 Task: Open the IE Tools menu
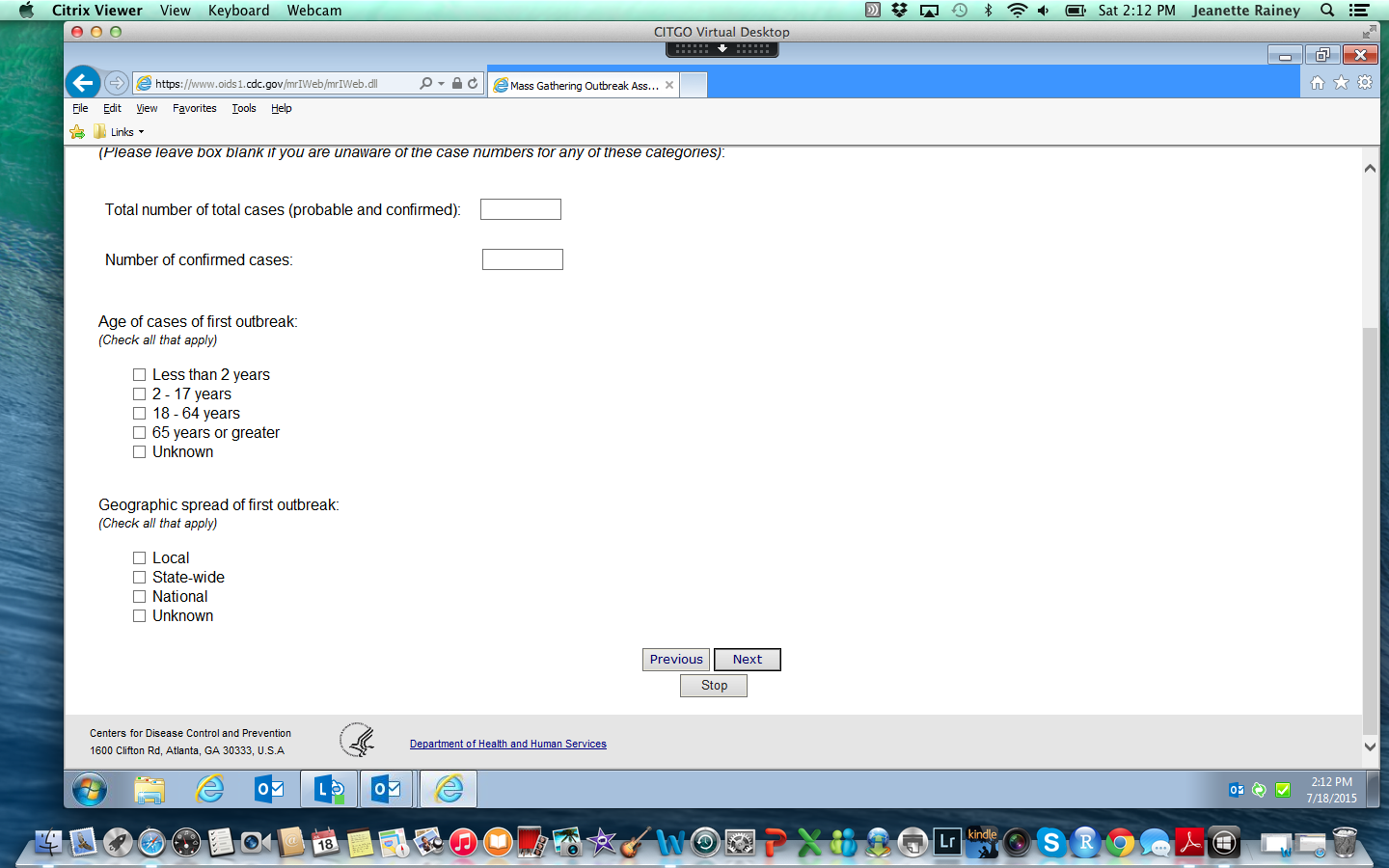(244, 108)
